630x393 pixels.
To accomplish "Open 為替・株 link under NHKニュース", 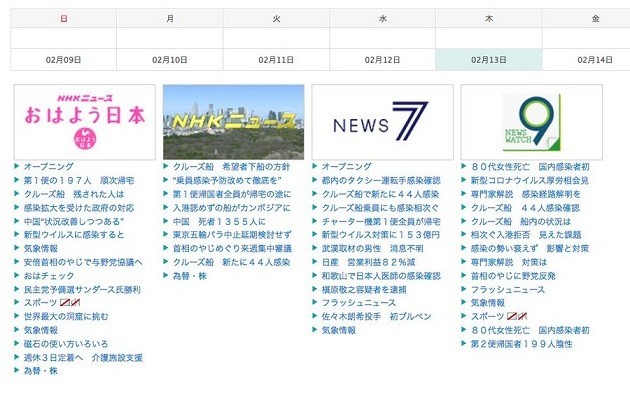I will (x=190, y=276).
